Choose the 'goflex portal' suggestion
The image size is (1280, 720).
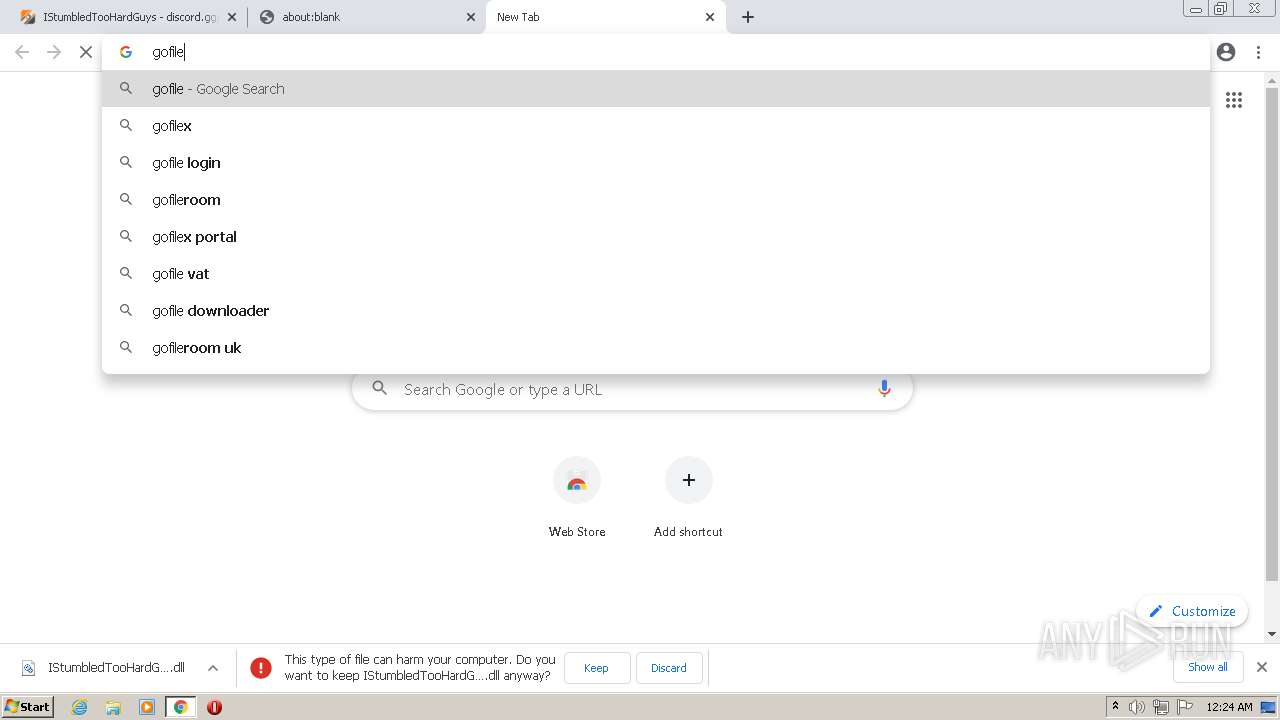656,237
